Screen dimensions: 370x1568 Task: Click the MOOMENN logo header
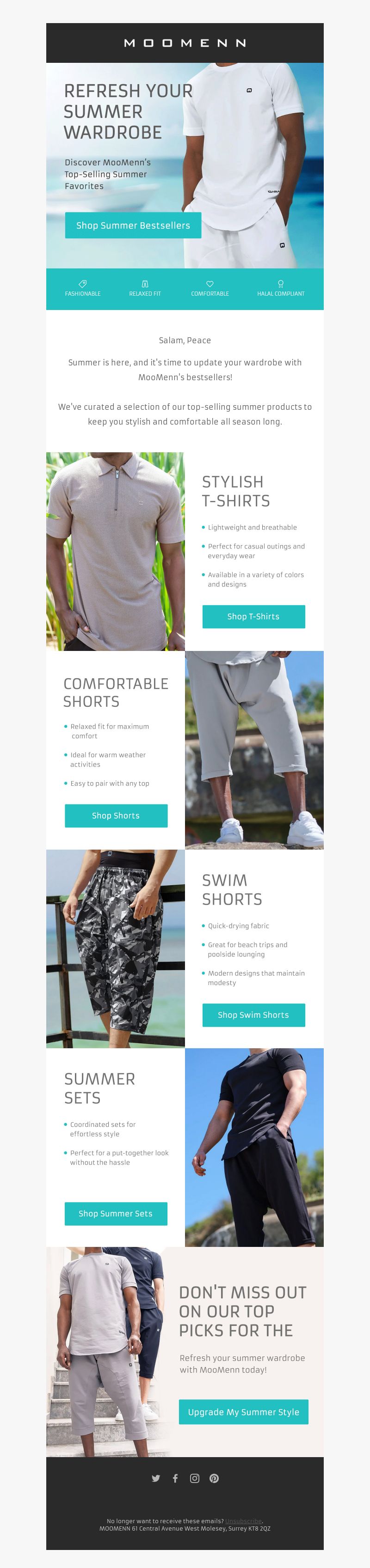click(x=185, y=43)
